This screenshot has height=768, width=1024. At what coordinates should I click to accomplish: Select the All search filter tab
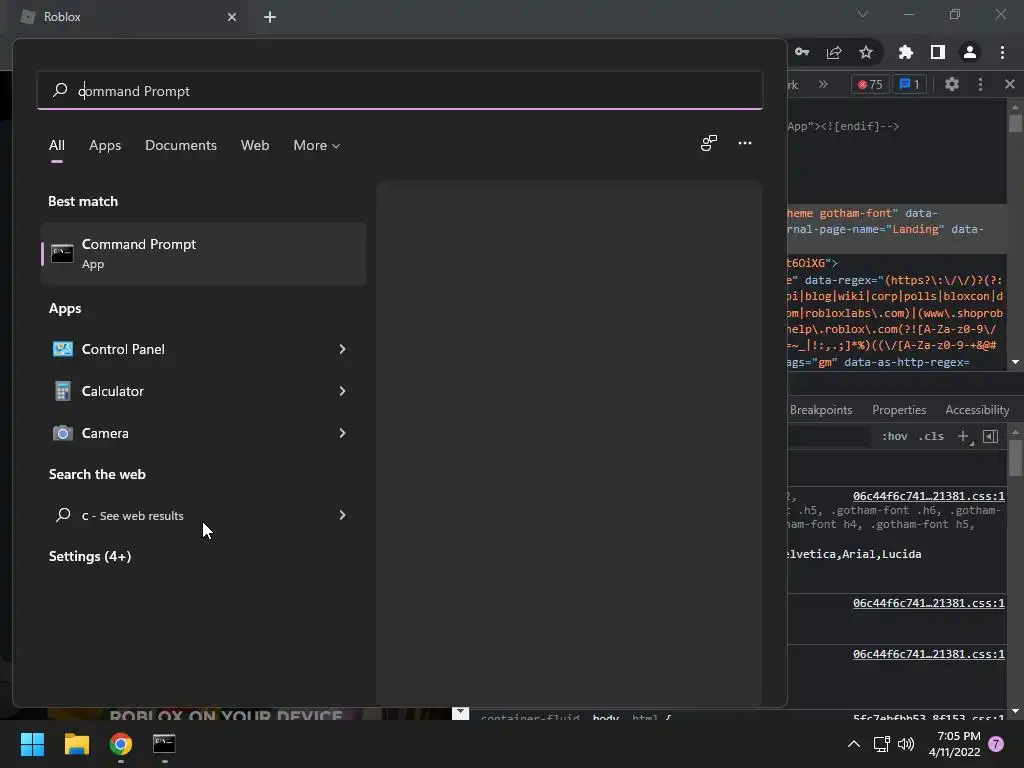57,146
